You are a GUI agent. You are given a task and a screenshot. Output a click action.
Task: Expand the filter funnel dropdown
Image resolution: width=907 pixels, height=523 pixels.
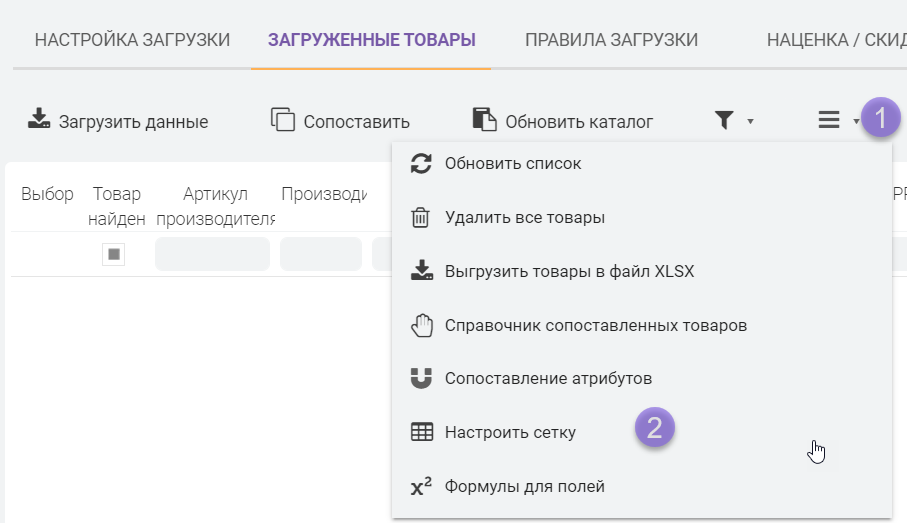[733, 121]
